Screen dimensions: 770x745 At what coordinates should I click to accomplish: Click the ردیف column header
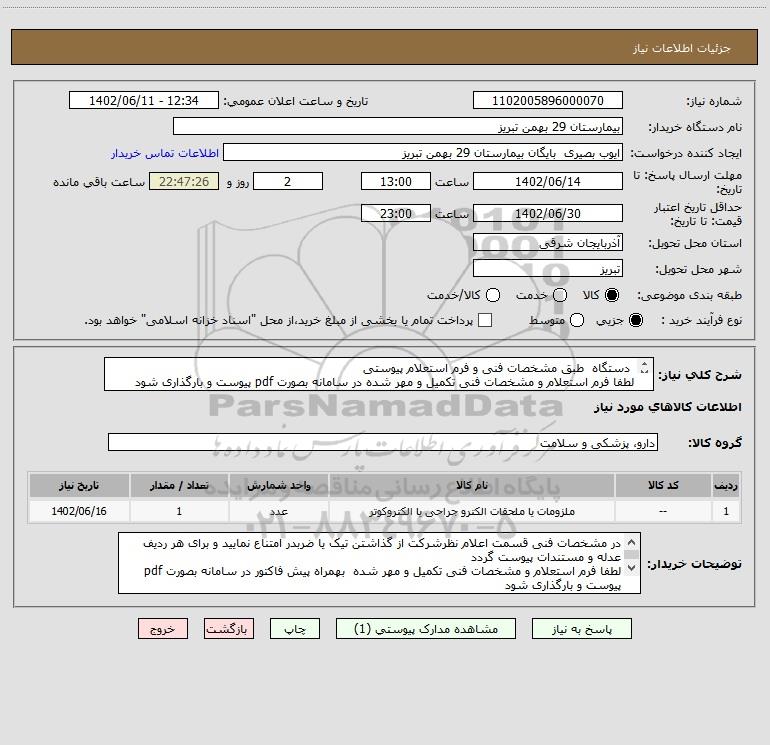point(726,485)
